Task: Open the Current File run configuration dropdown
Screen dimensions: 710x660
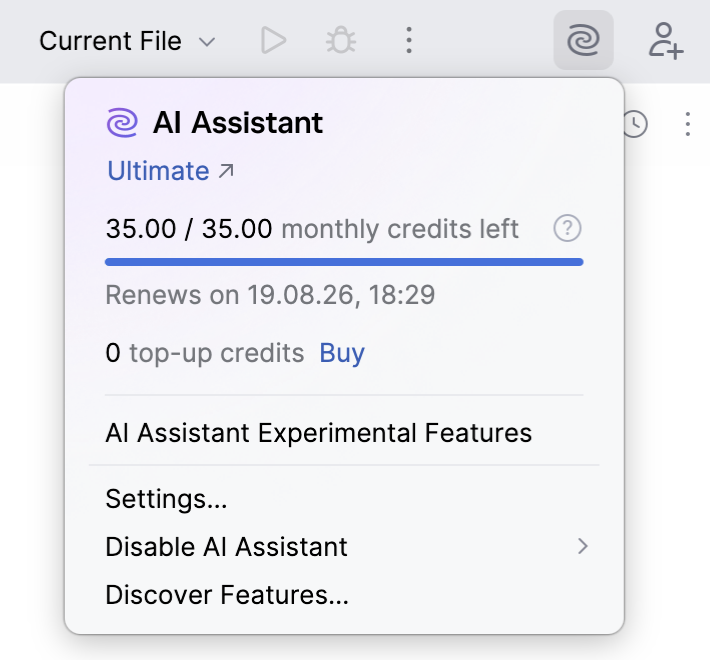Action: tap(127, 41)
